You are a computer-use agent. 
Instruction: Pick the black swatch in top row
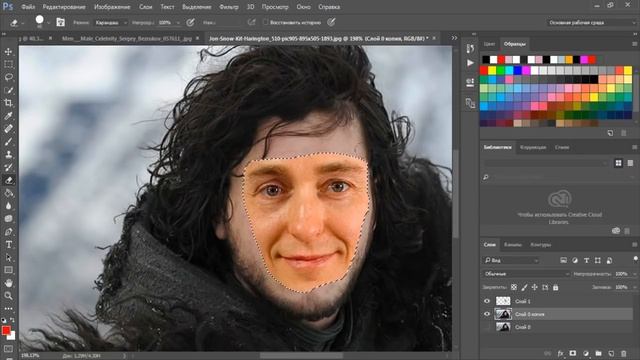(485, 60)
